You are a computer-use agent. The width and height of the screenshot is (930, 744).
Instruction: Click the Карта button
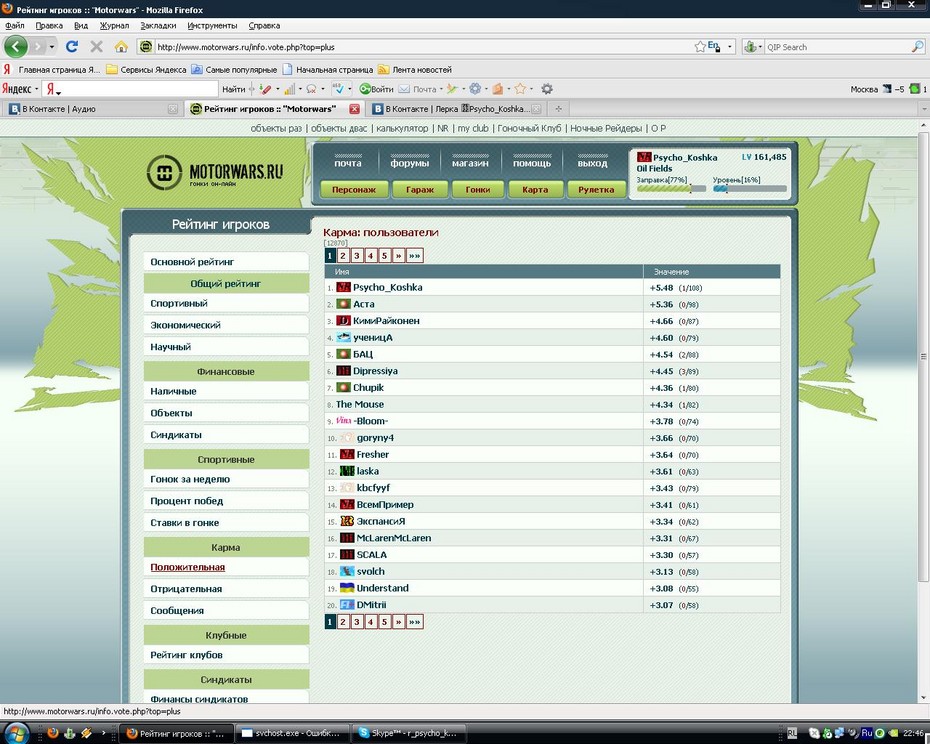[535, 190]
